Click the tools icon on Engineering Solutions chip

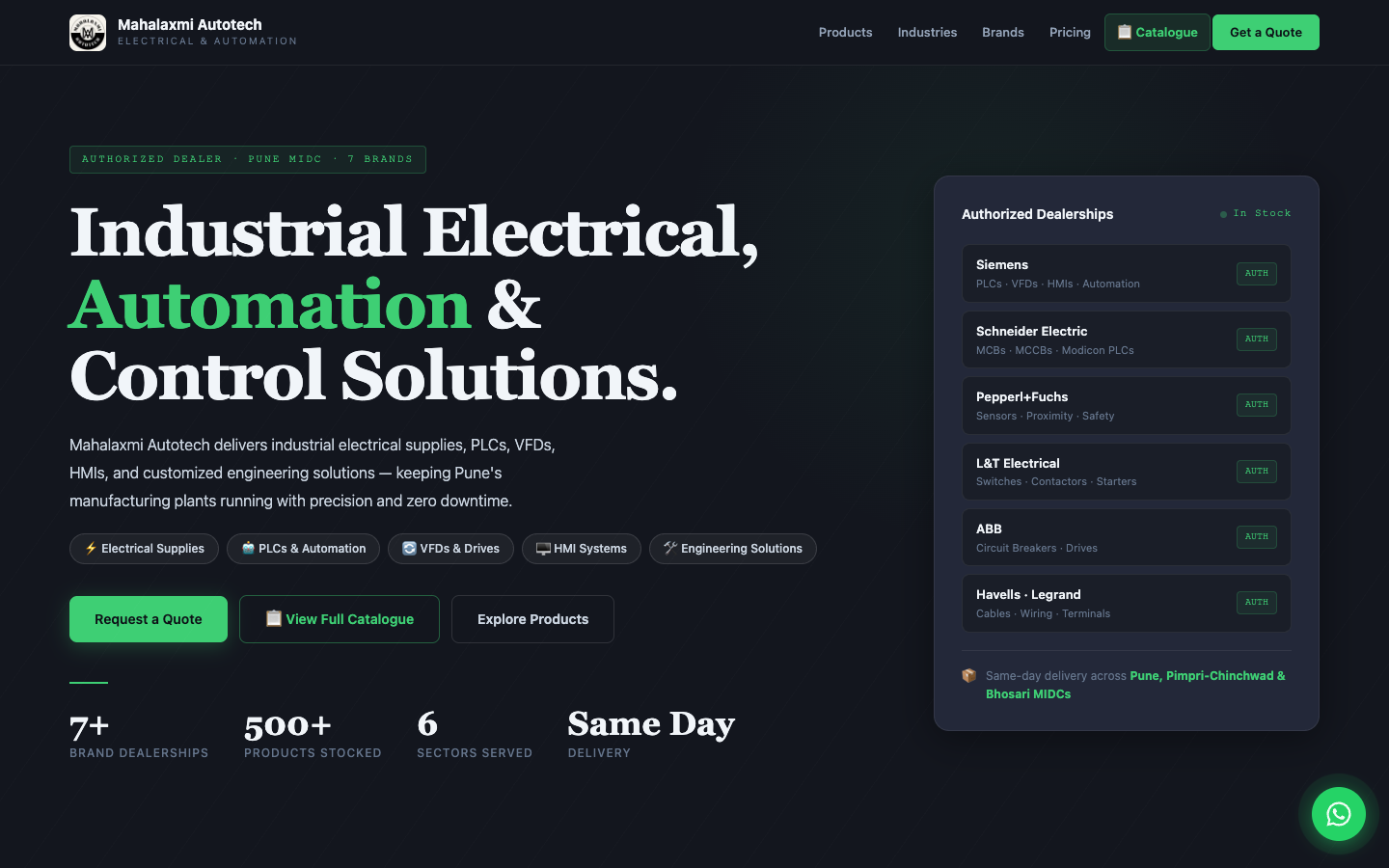670,548
